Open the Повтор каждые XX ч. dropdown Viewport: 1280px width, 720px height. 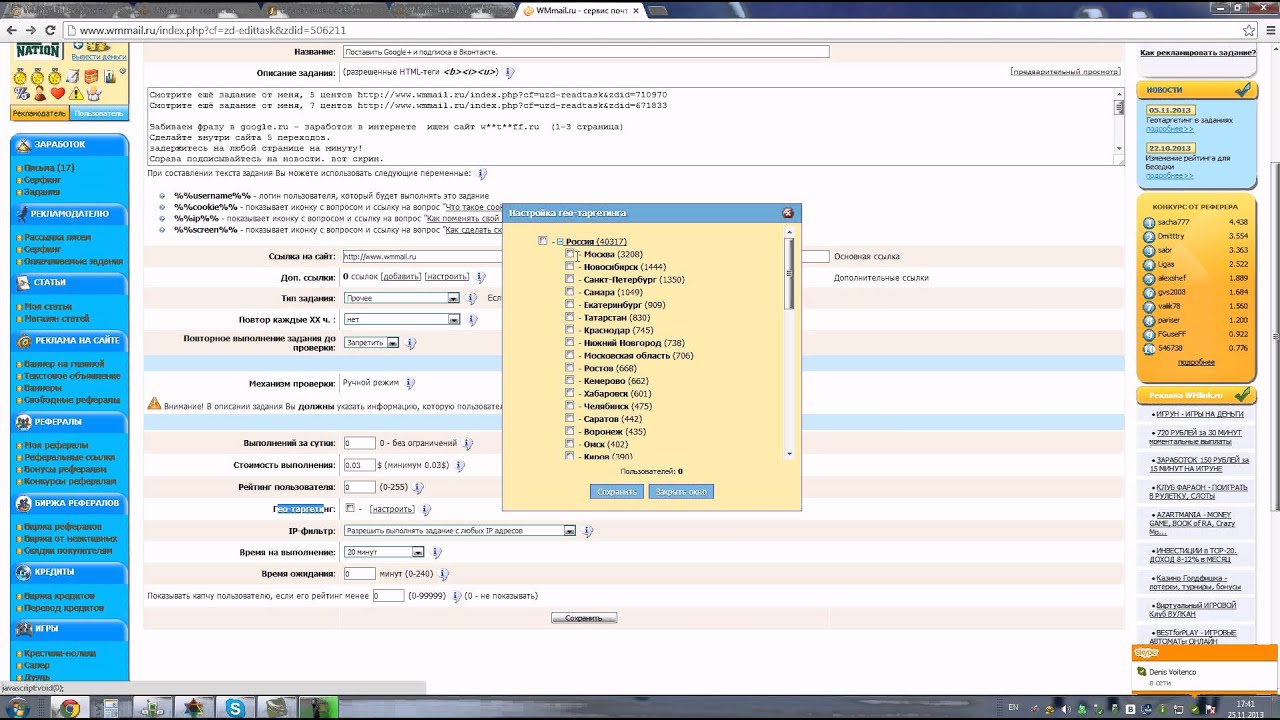[401, 320]
